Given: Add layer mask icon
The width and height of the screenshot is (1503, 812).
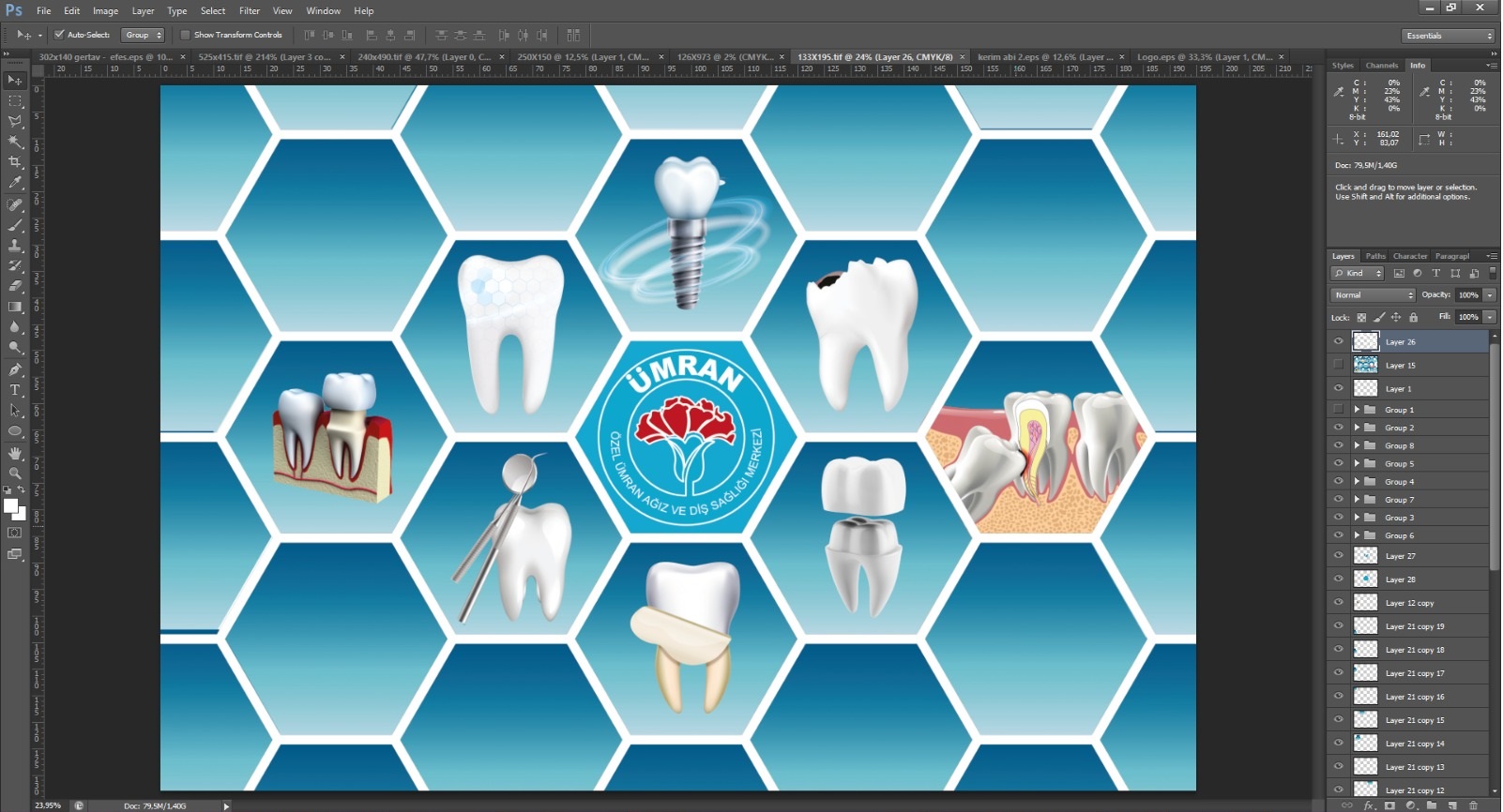Looking at the screenshot, I should (x=1390, y=805).
